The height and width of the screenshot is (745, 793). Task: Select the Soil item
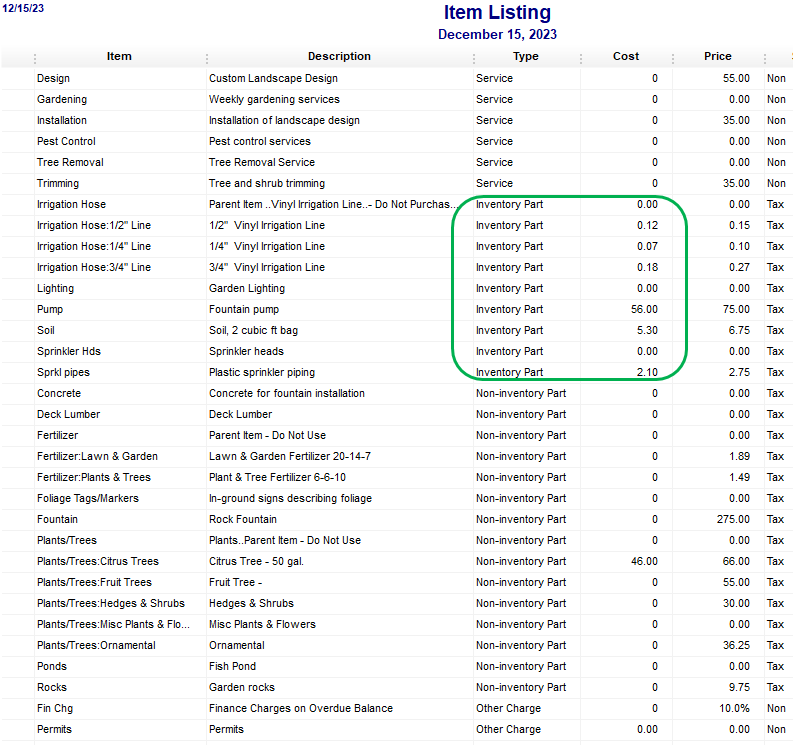[x=46, y=330]
